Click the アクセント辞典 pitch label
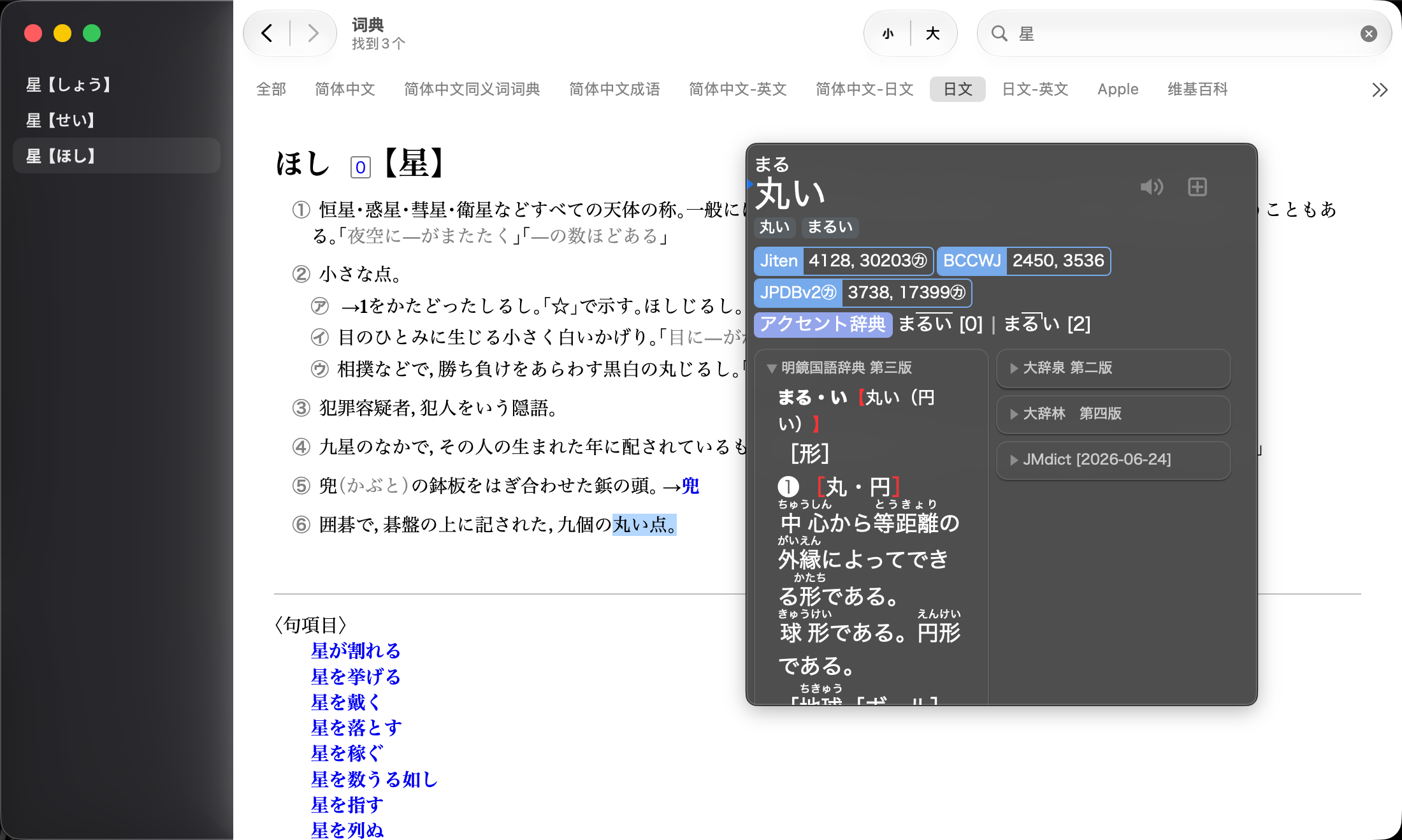Image resolution: width=1402 pixels, height=840 pixels. pos(823,324)
